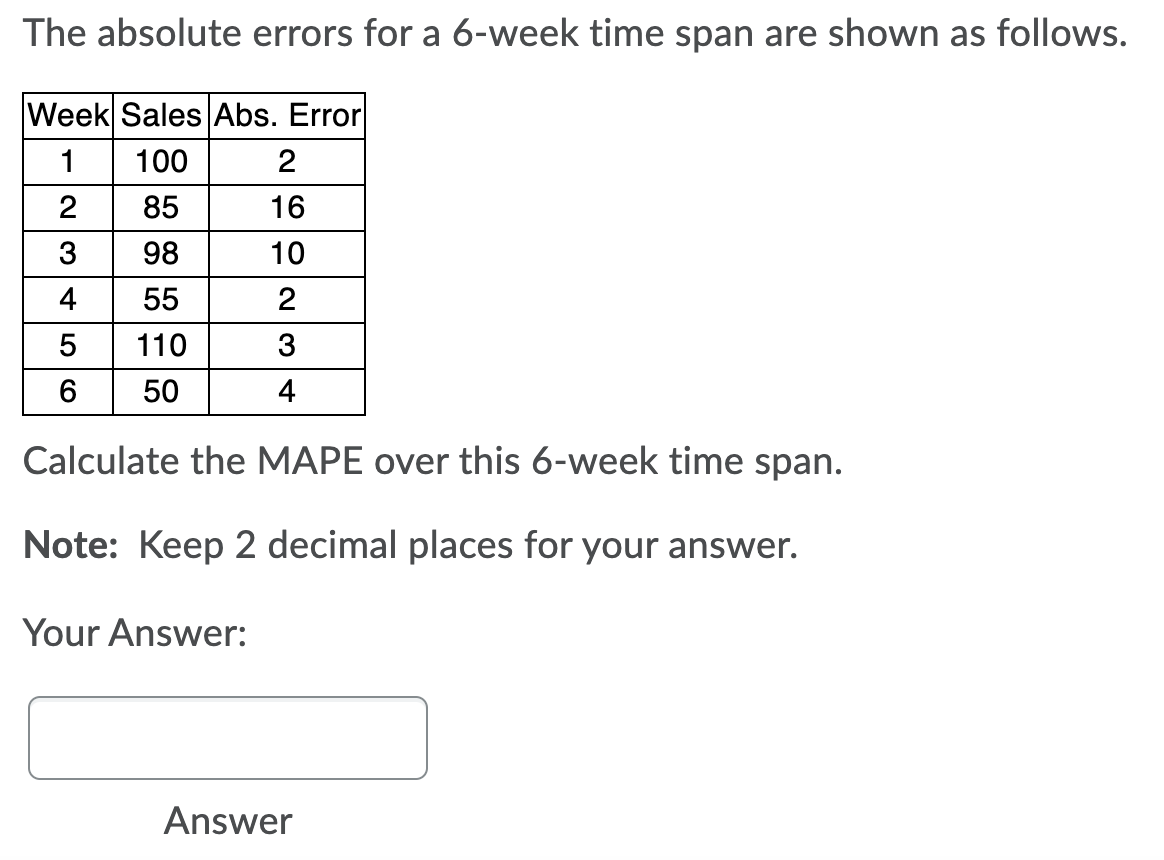The image size is (1164, 860).
Task: Click the Week column header
Action: coord(66,115)
